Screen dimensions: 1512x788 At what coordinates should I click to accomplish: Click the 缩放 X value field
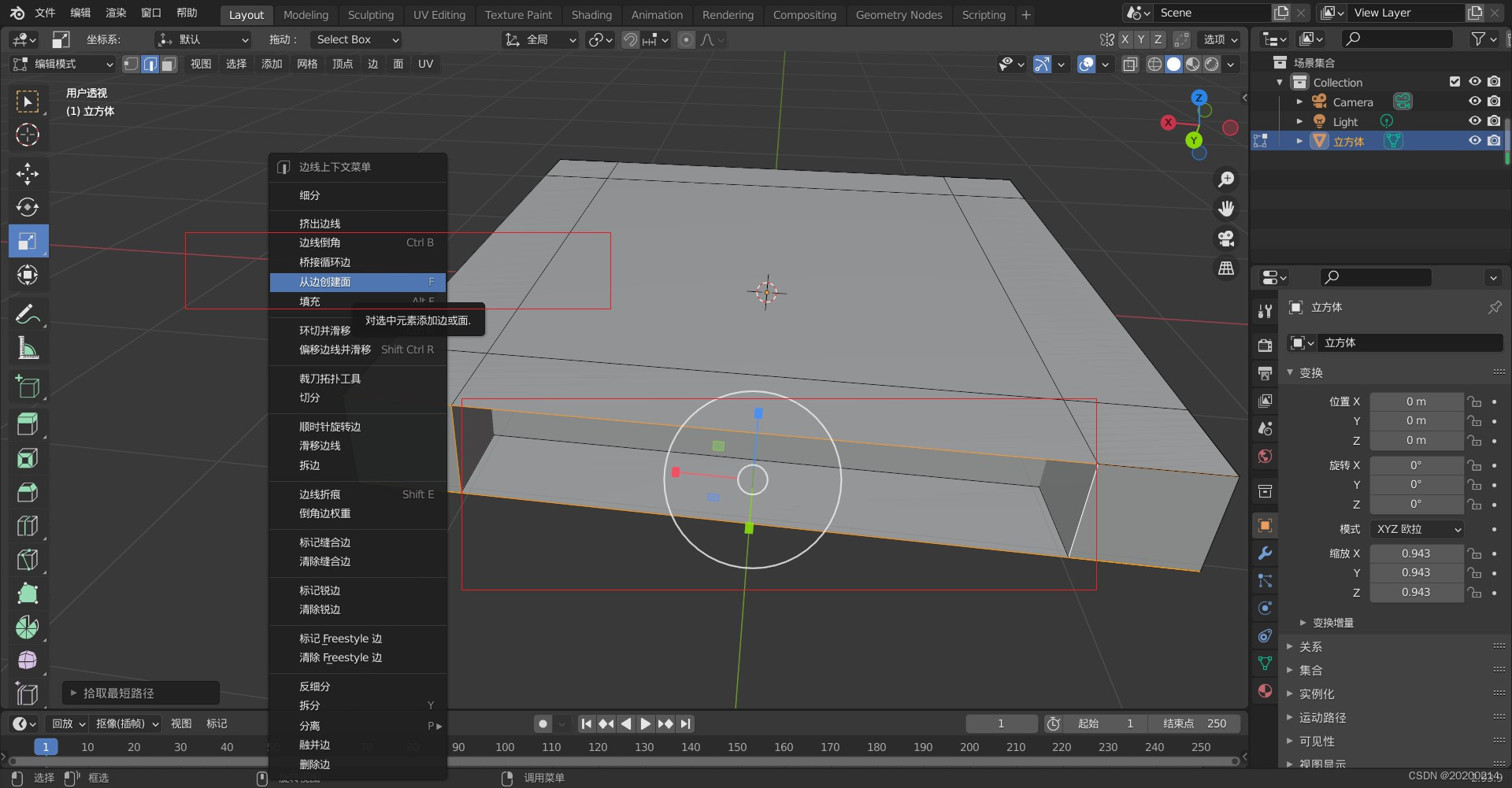pyautogui.click(x=1417, y=553)
